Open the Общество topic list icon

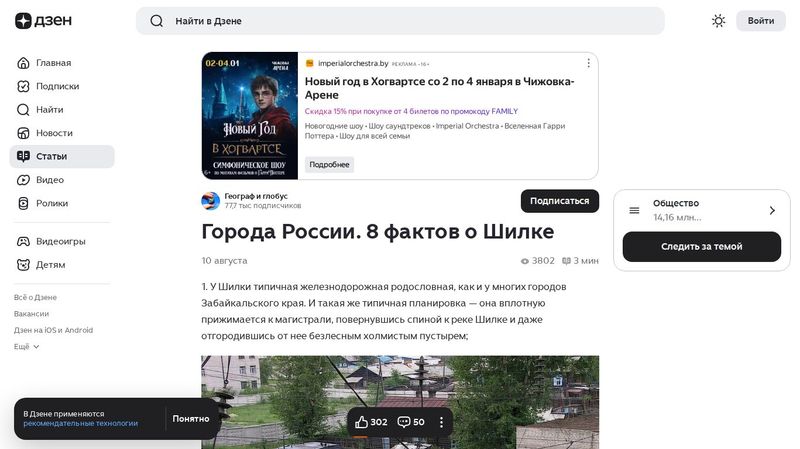click(634, 210)
